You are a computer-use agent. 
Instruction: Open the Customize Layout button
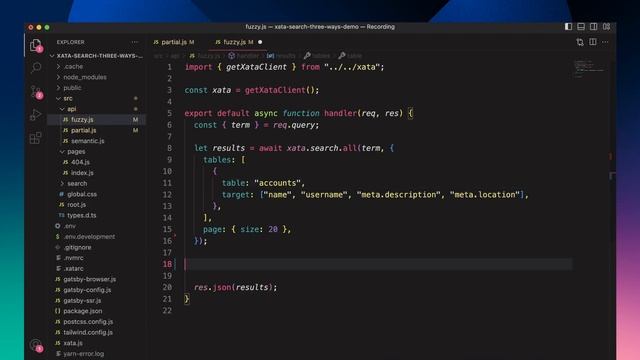point(607,27)
